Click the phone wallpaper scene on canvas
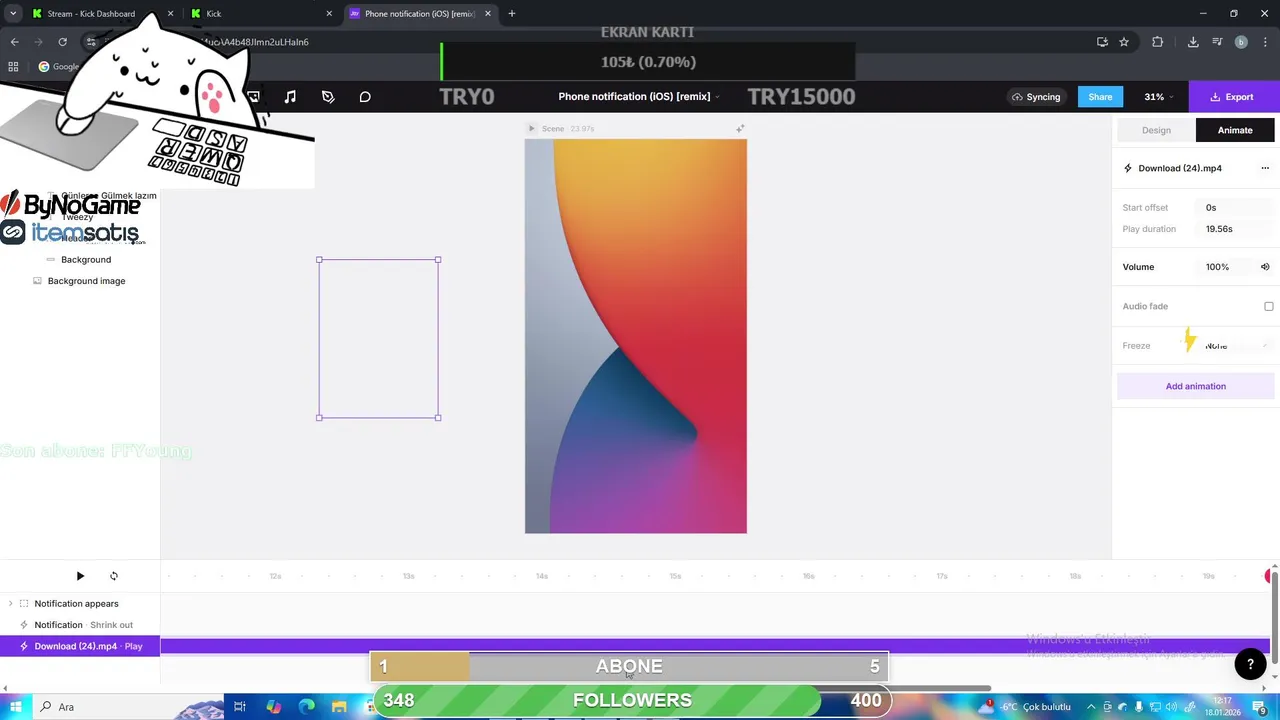Image resolution: width=1280 pixels, height=720 pixels. point(636,336)
